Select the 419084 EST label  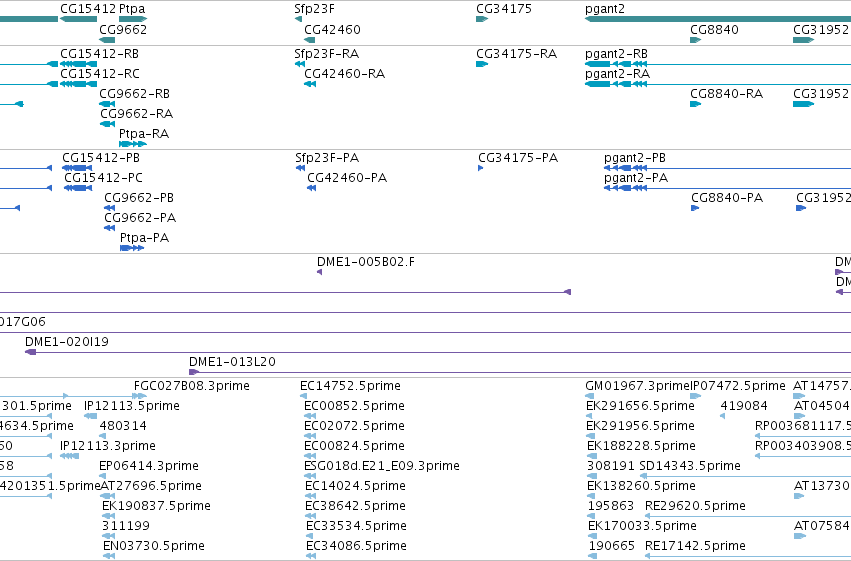point(744,406)
